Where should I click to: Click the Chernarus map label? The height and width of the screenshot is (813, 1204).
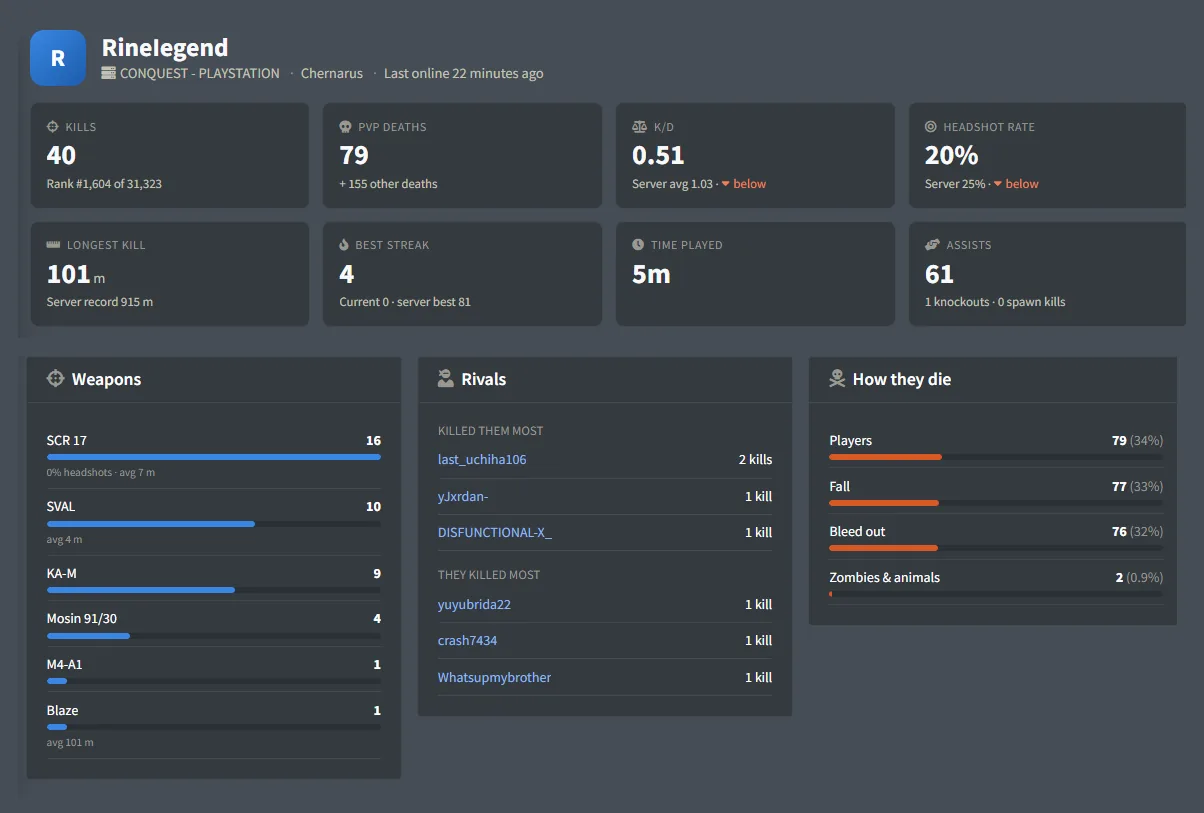[333, 73]
